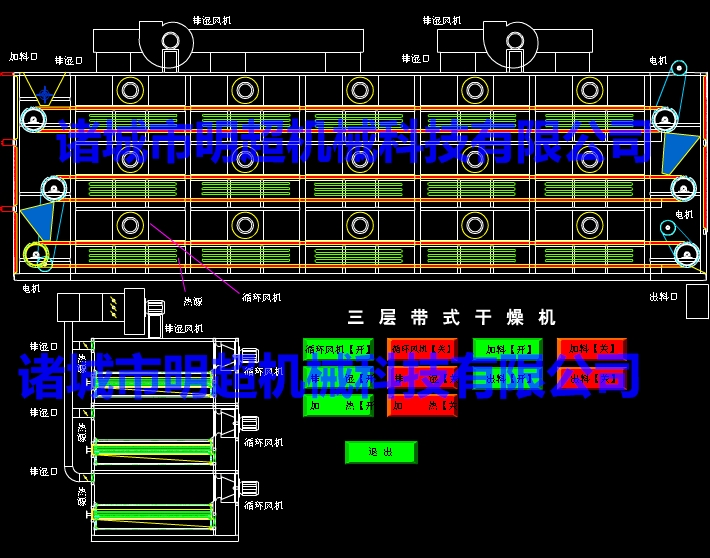This screenshot has height=558, width=710.
Task: Click the left exhaust fan (排湿风机) on top
Action: 170,41
